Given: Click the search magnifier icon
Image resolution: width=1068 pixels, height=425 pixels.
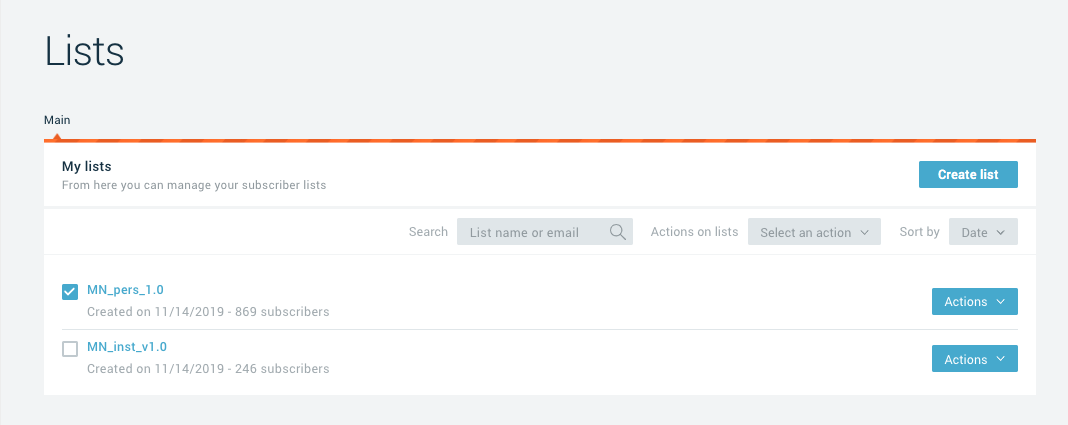Looking at the screenshot, I should click(x=618, y=232).
